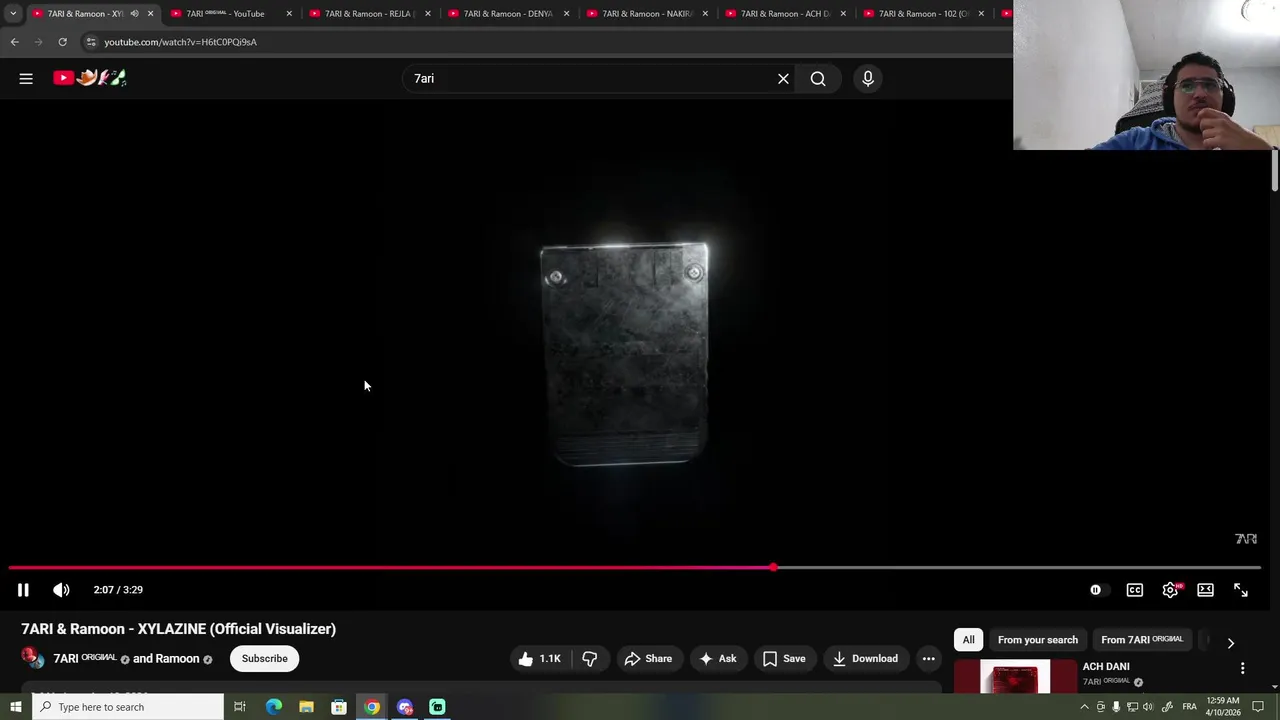The image size is (1280, 720).
Task: Show more filter chips arrow
Action: 1231,642
